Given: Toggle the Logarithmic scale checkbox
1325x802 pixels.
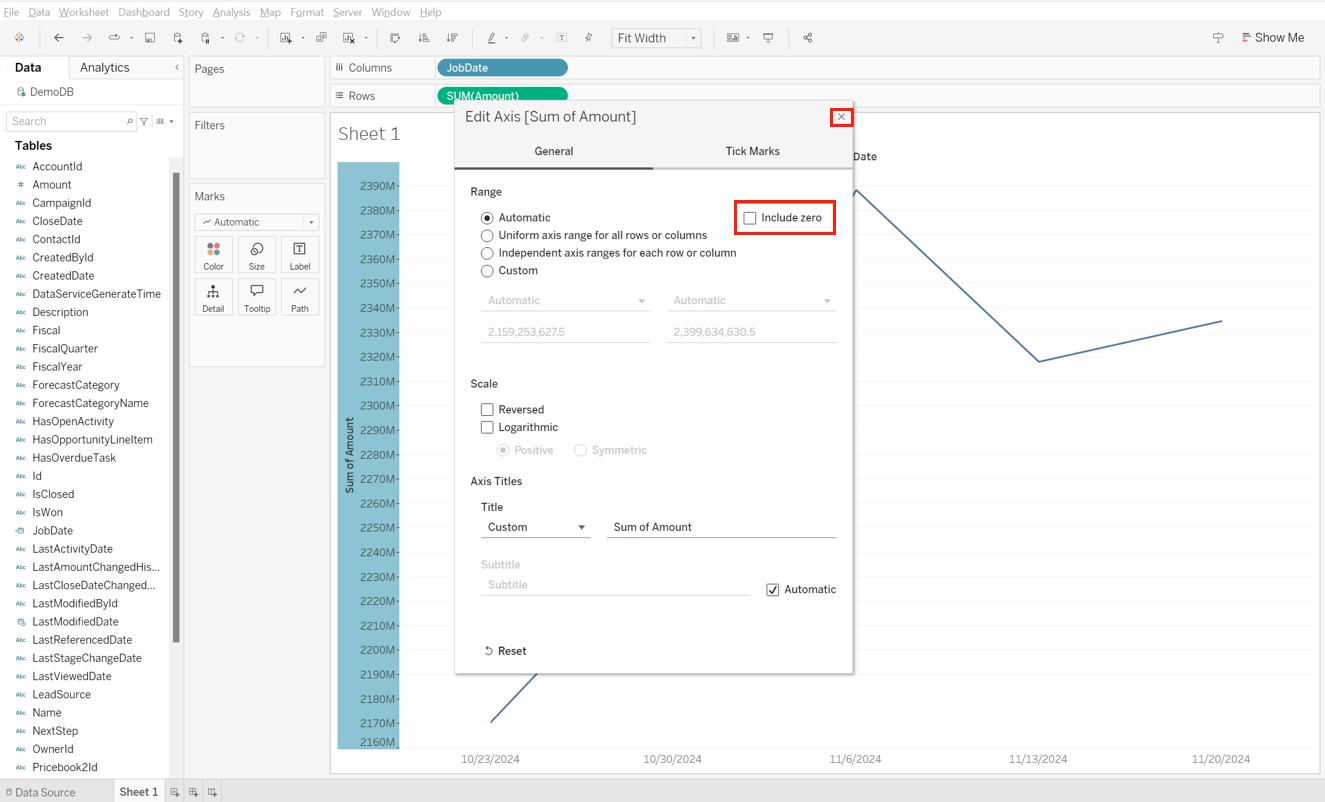Looking at the screenshot, I should coord(487,428).
